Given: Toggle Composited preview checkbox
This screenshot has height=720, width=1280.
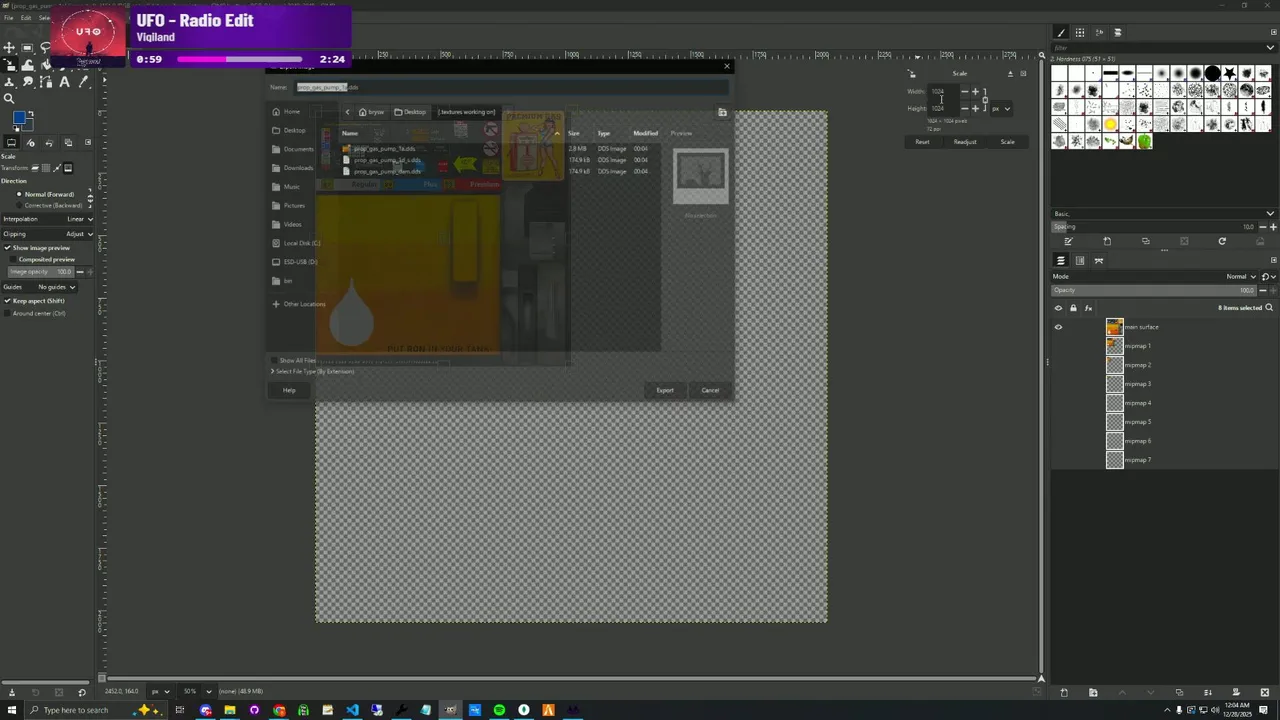Looking at the screenshot, I should 42,259.
